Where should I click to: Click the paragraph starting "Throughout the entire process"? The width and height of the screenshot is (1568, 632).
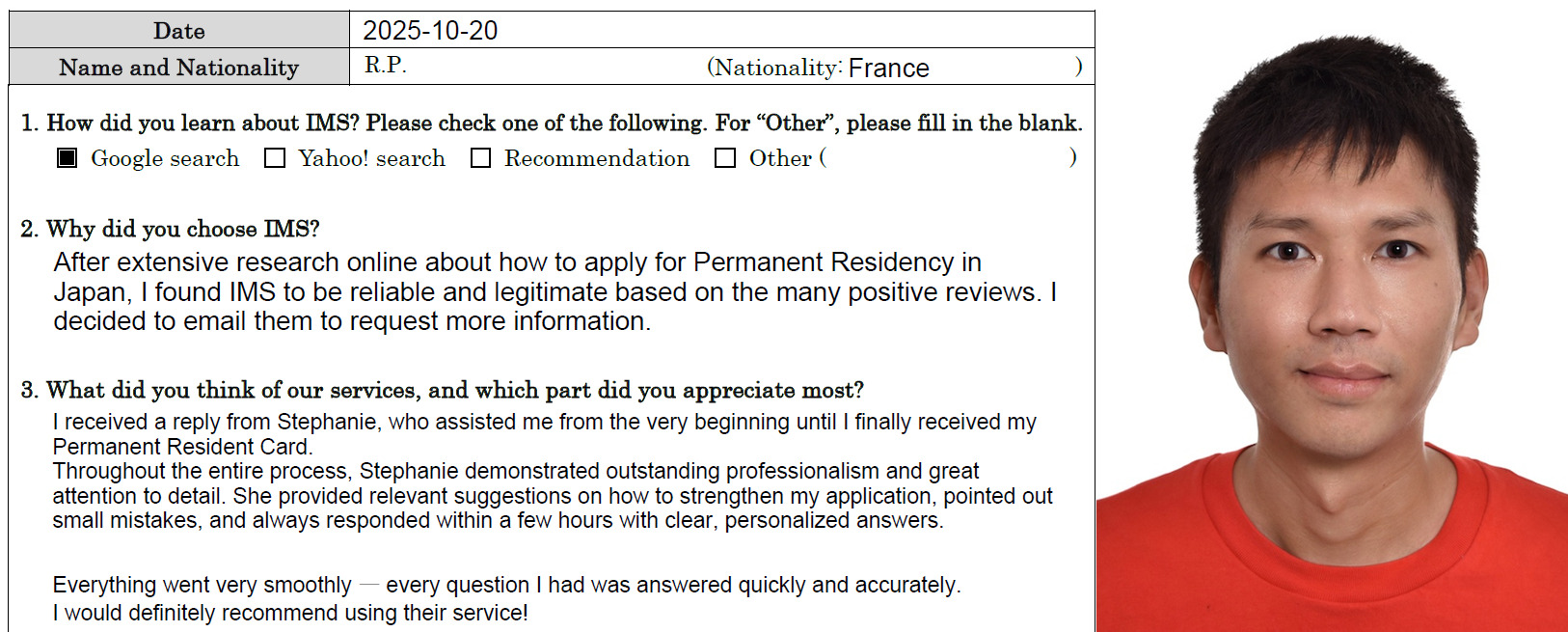click(x=552, y=495)
